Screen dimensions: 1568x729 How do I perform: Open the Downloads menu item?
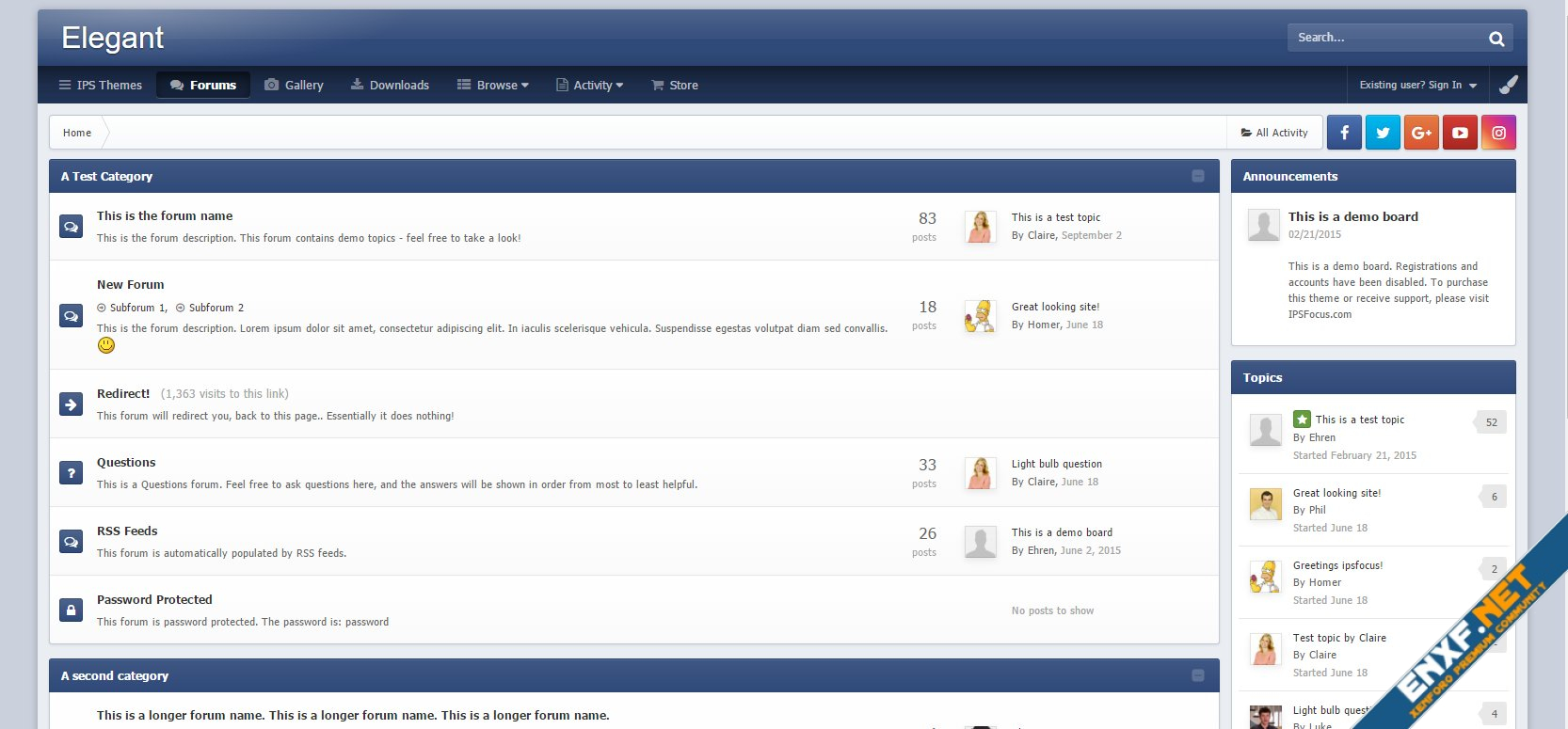(390, 86)
